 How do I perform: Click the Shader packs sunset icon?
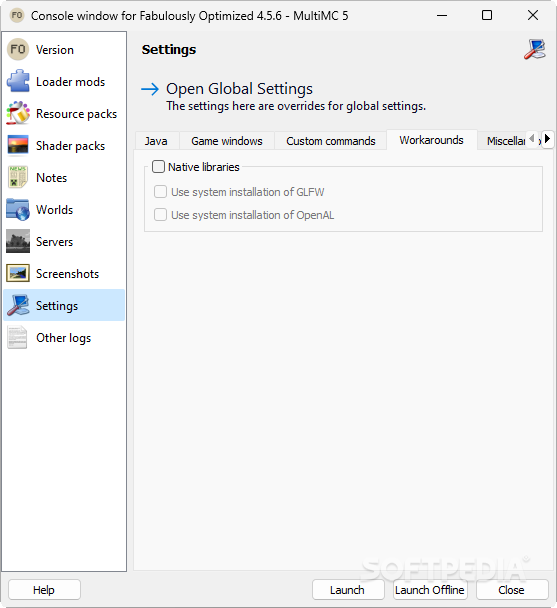(x=18, y=145)
